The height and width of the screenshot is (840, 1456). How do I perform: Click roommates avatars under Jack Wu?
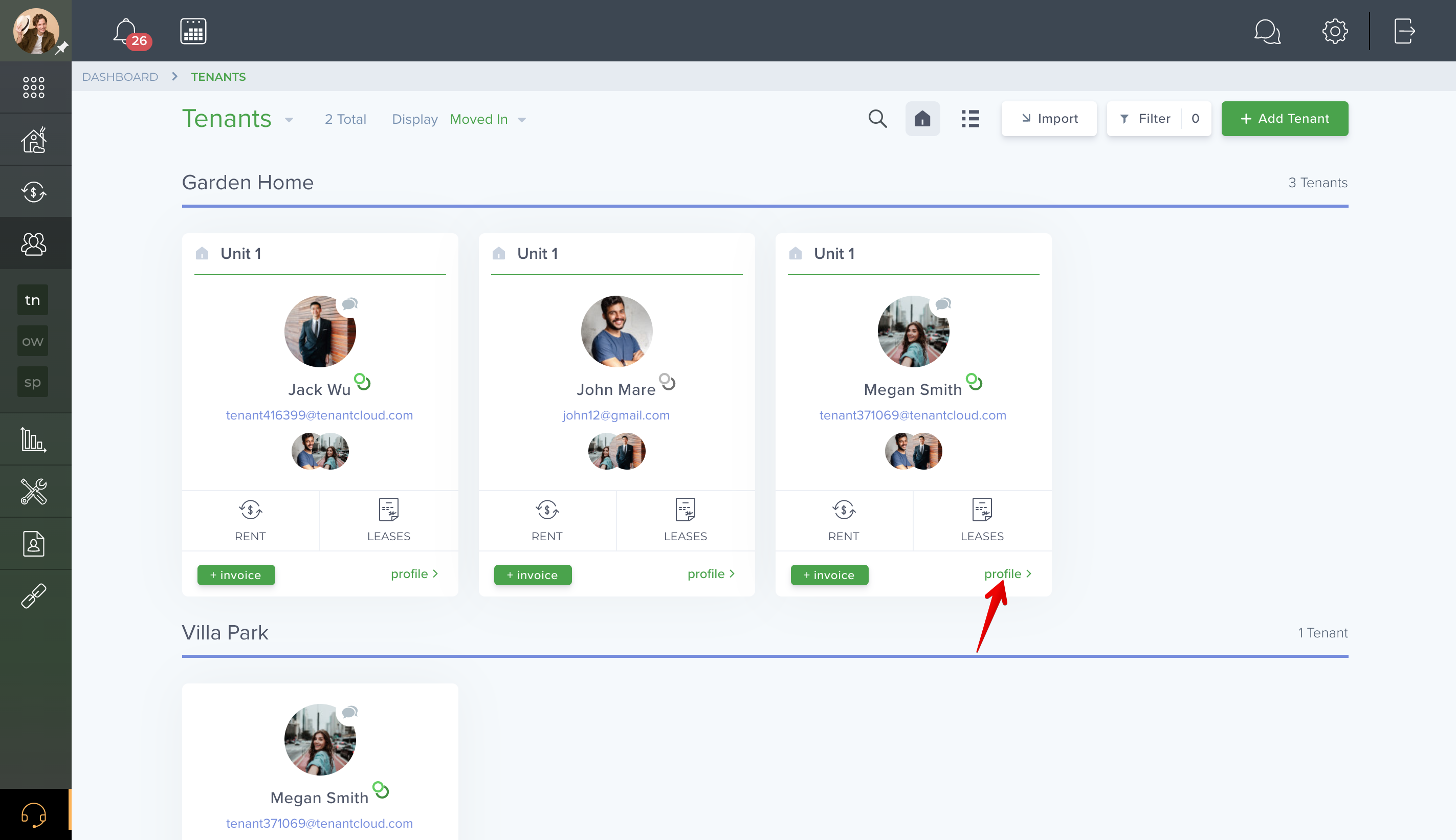[x=320, y=451]
